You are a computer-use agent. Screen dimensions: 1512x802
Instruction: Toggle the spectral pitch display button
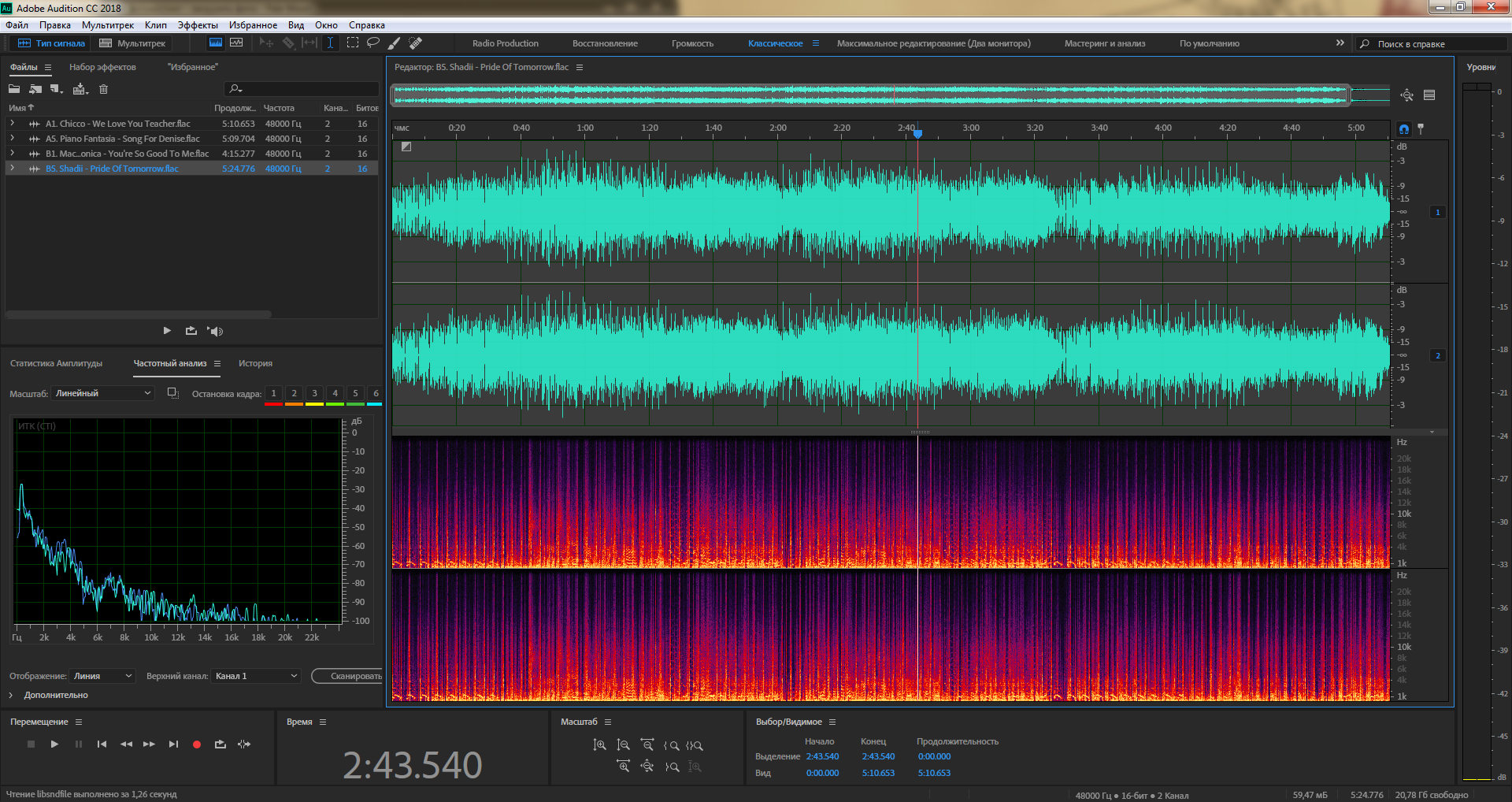pos(236,43)
